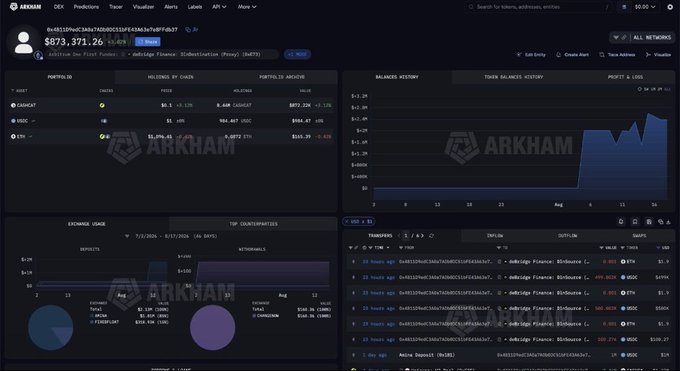
Task: Refresh the transfers list
Action: [431, 236]
